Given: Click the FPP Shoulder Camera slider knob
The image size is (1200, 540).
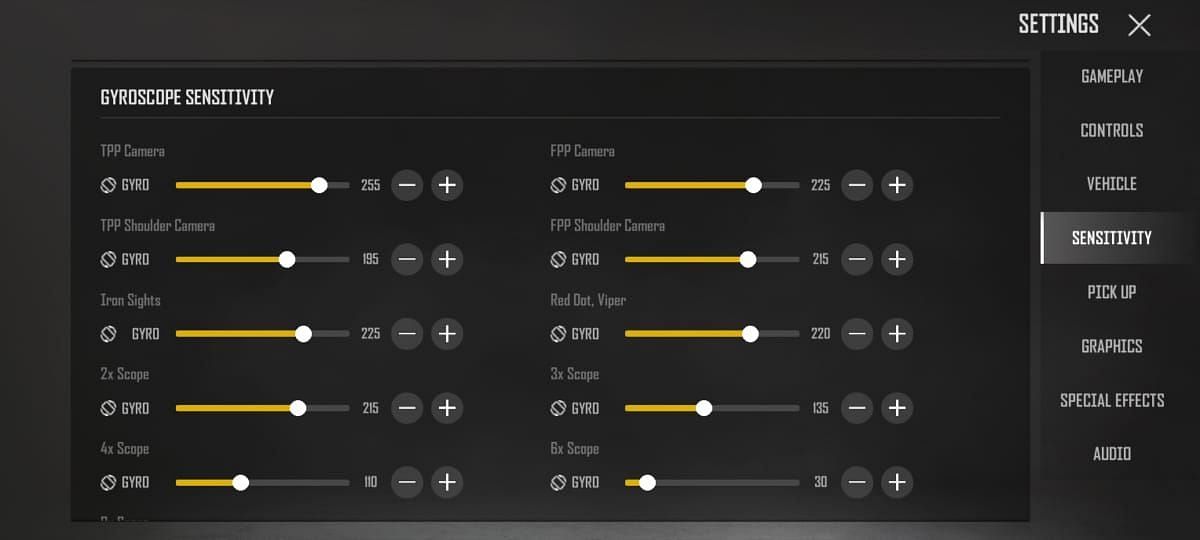Looking at the screenshot, I should (748, 259).
